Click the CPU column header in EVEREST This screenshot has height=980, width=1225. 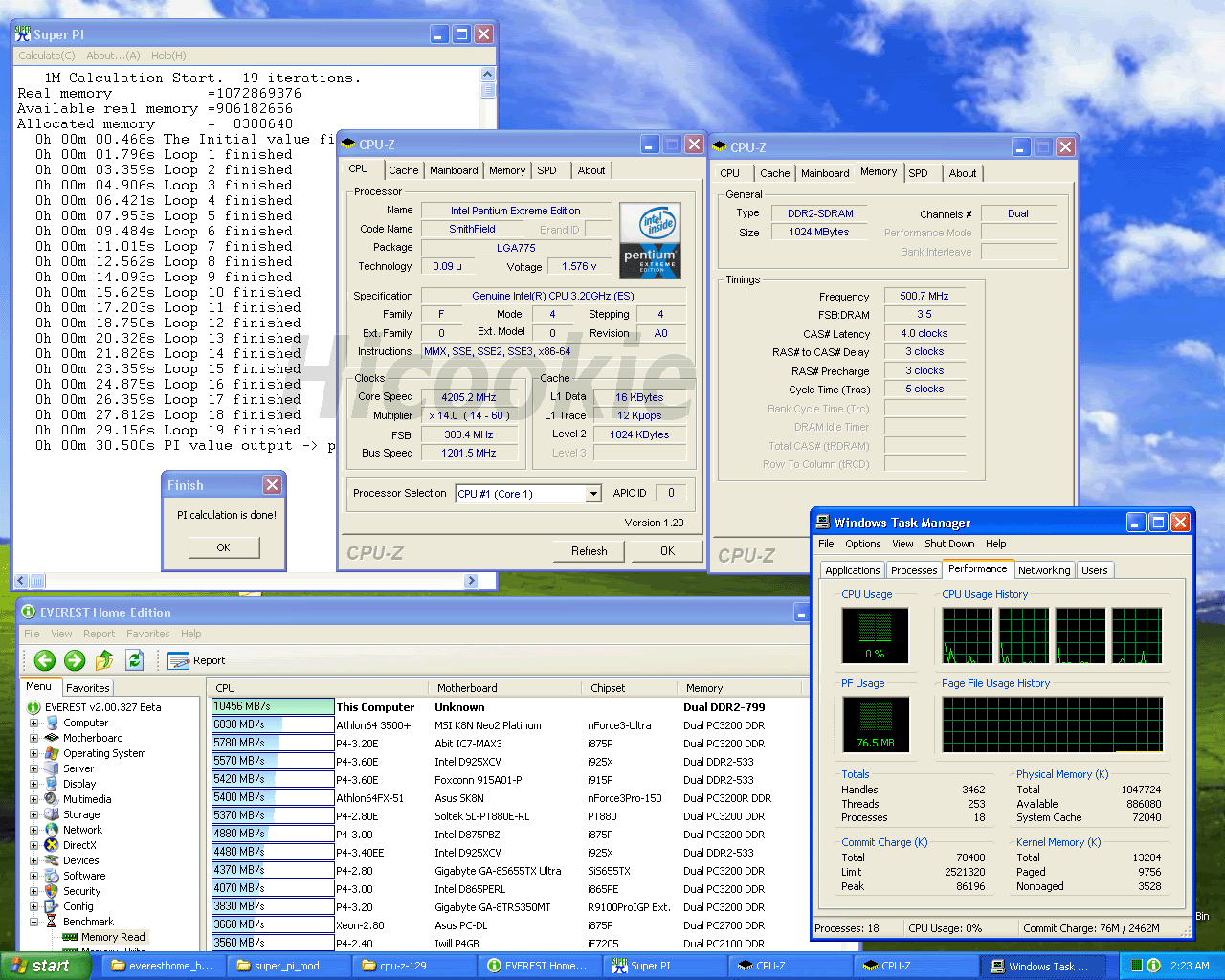[x=319, y=688]
